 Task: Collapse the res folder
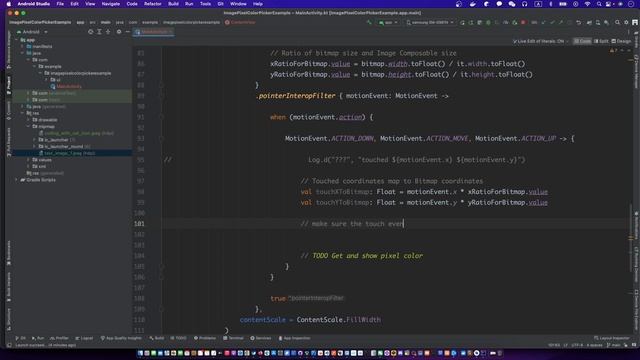(23, 113)
